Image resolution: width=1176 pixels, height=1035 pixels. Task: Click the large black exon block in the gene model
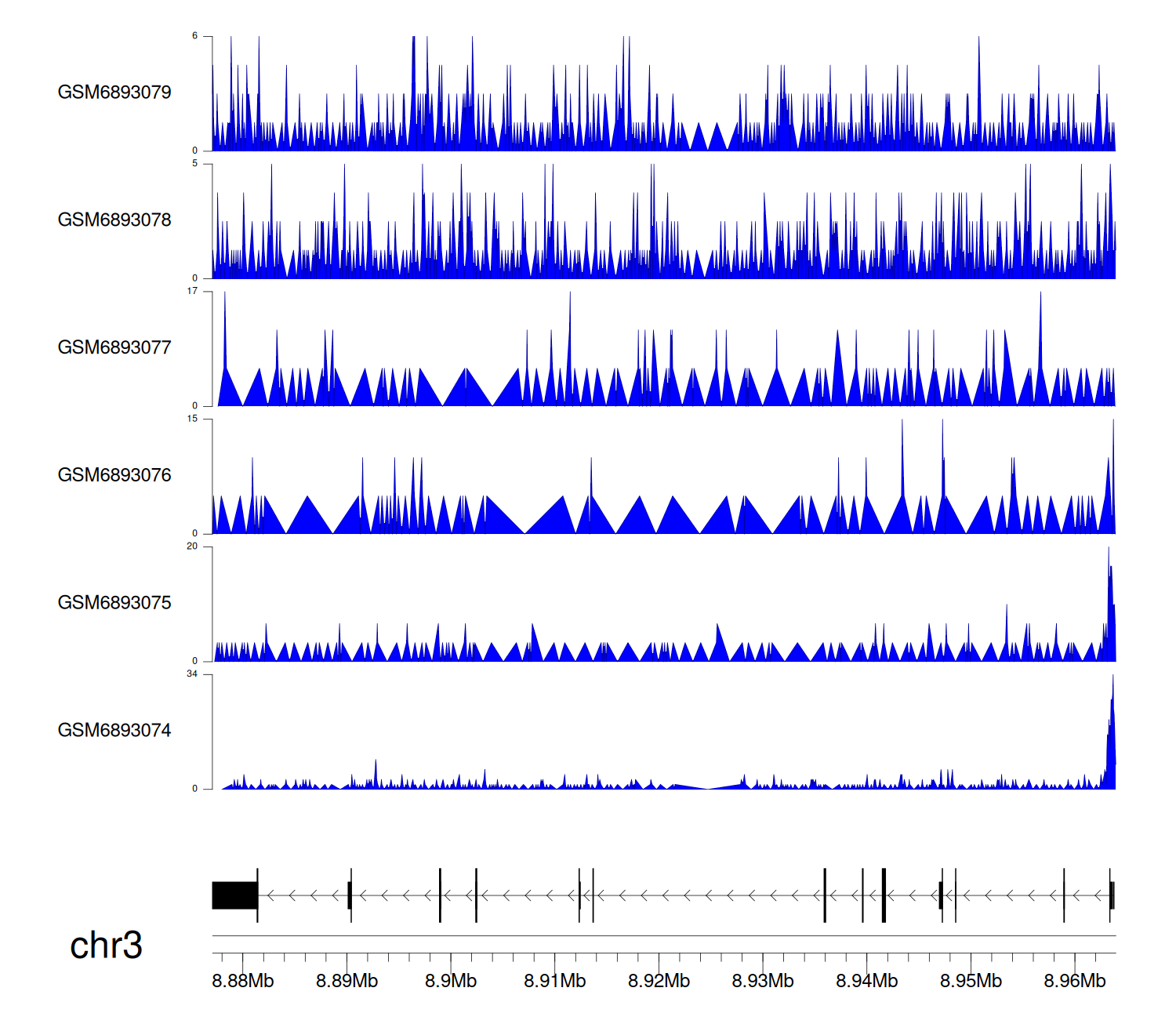pyautogui.click(x=234, y=895)
